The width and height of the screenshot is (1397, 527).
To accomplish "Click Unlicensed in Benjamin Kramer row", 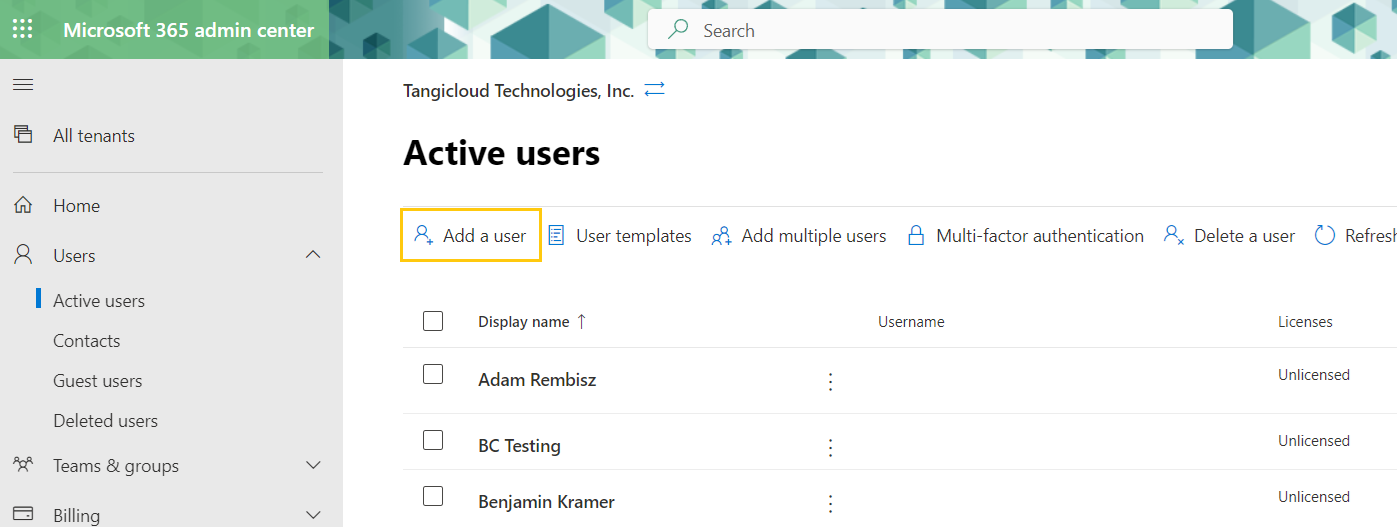I will tap(1314, 497).
